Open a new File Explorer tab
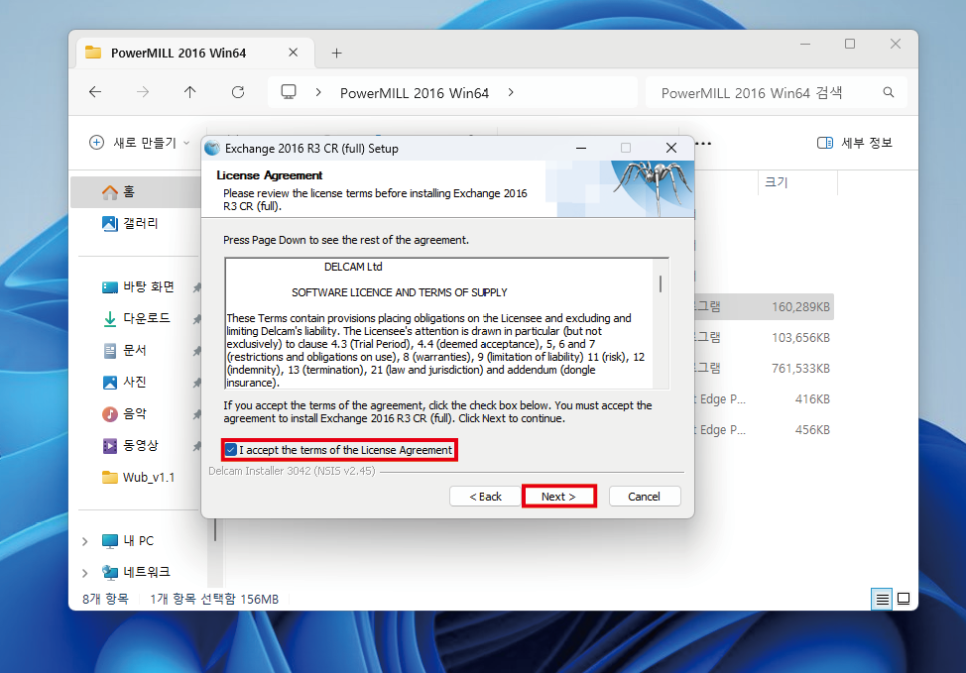Screen dimensions: 966x673 click(336, 53)
